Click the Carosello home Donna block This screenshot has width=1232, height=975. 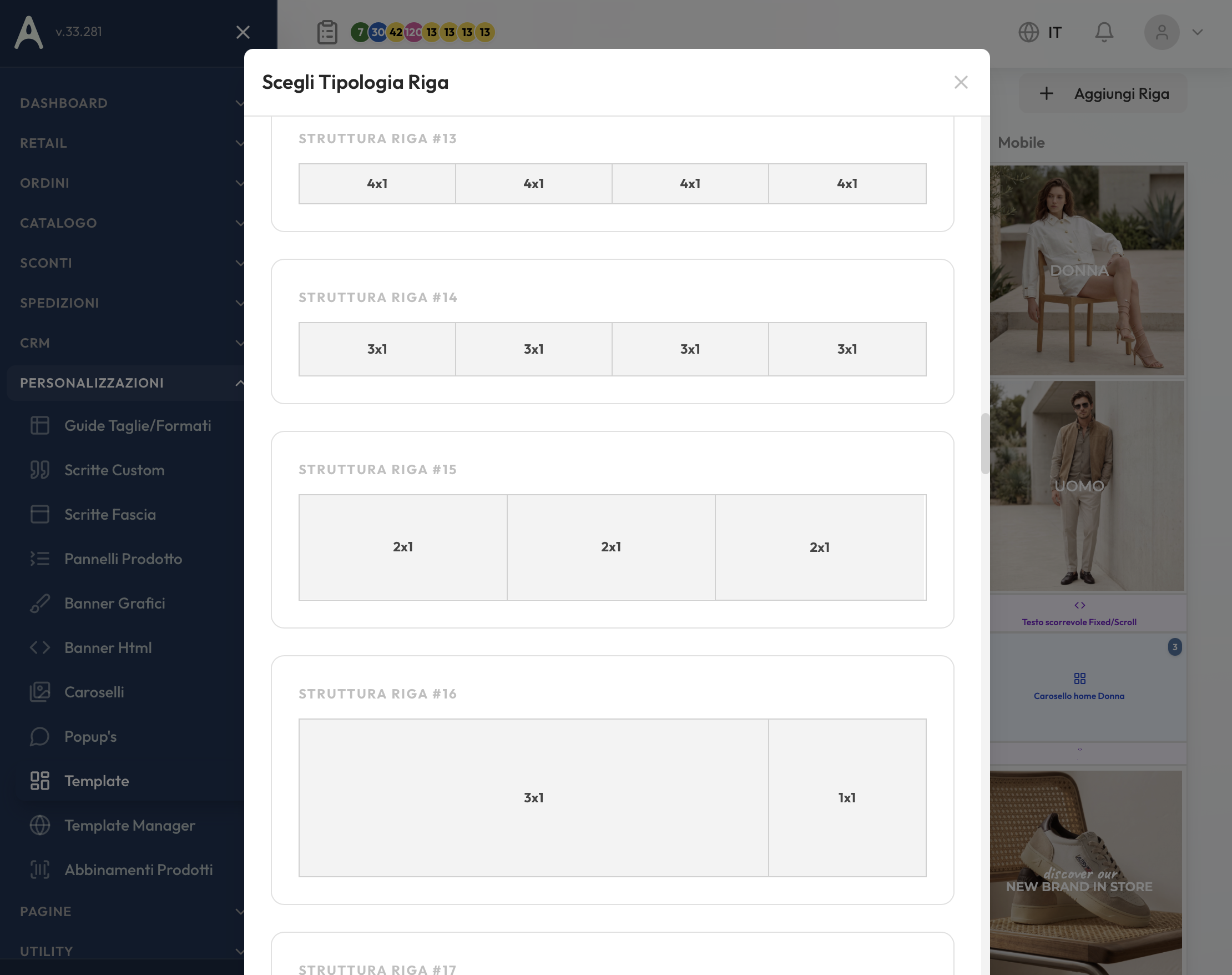pos(1087,687)
